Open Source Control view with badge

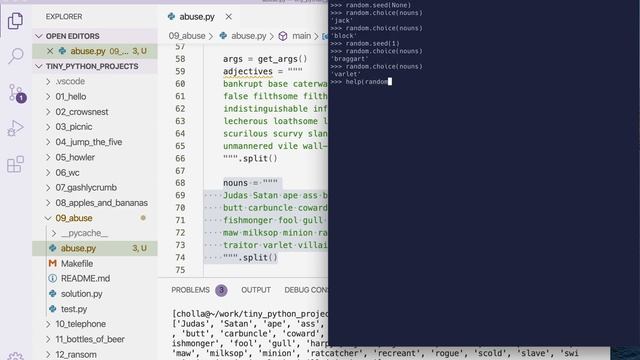16,93
